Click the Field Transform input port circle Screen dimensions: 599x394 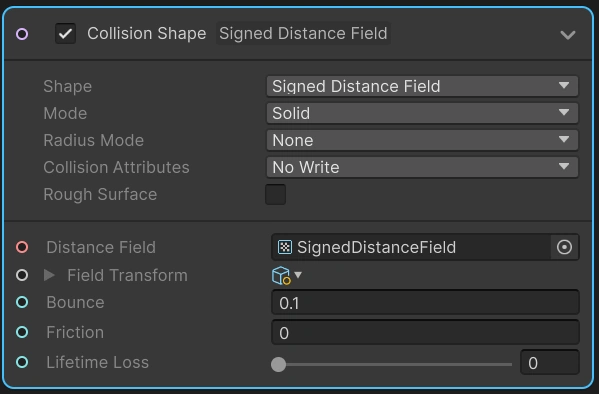pos(22,275)
